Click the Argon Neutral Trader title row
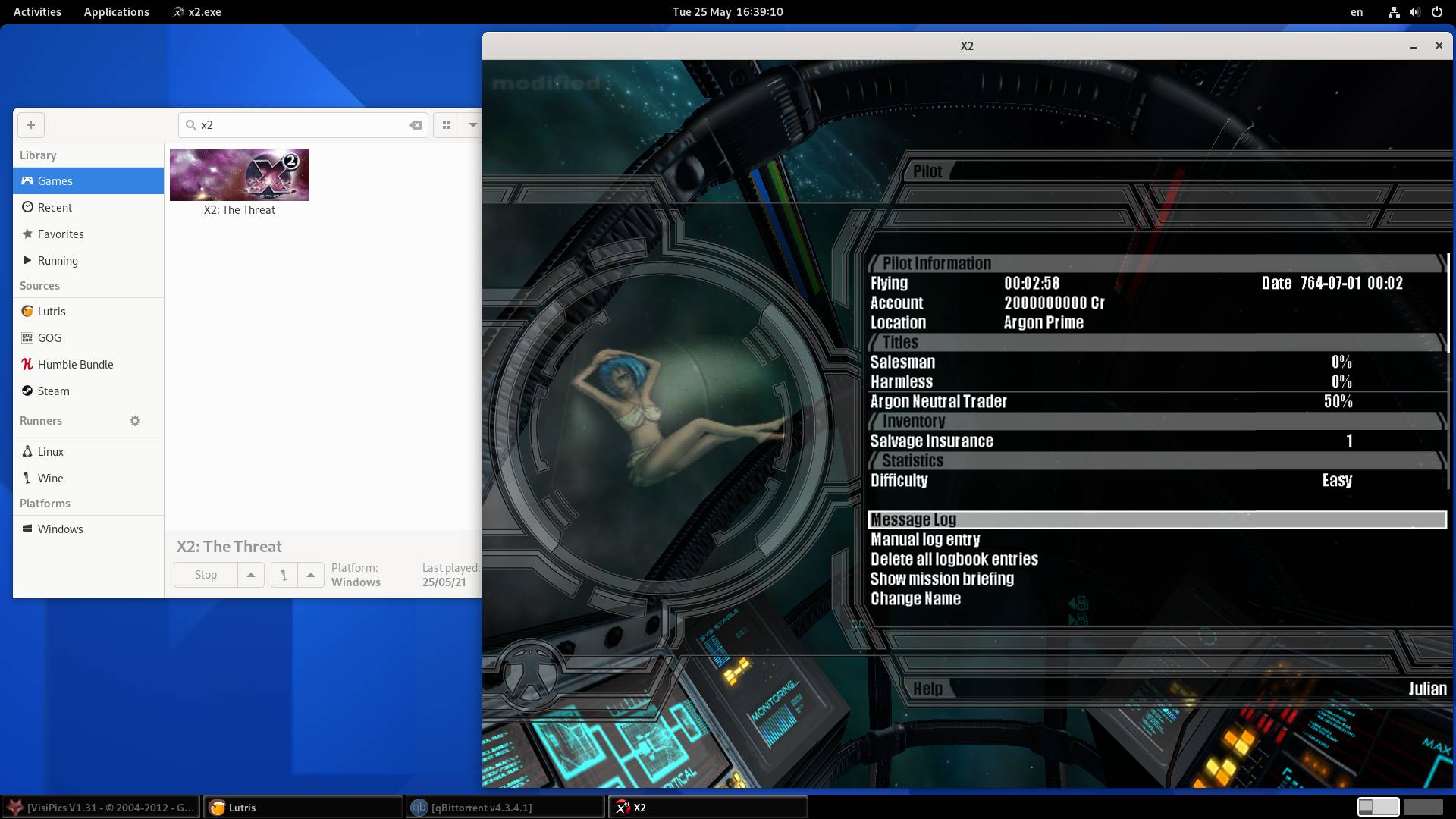Image resolution: width=1456 pixels, height=819 pixels. pyautogui.click(x=1157, y=401)
